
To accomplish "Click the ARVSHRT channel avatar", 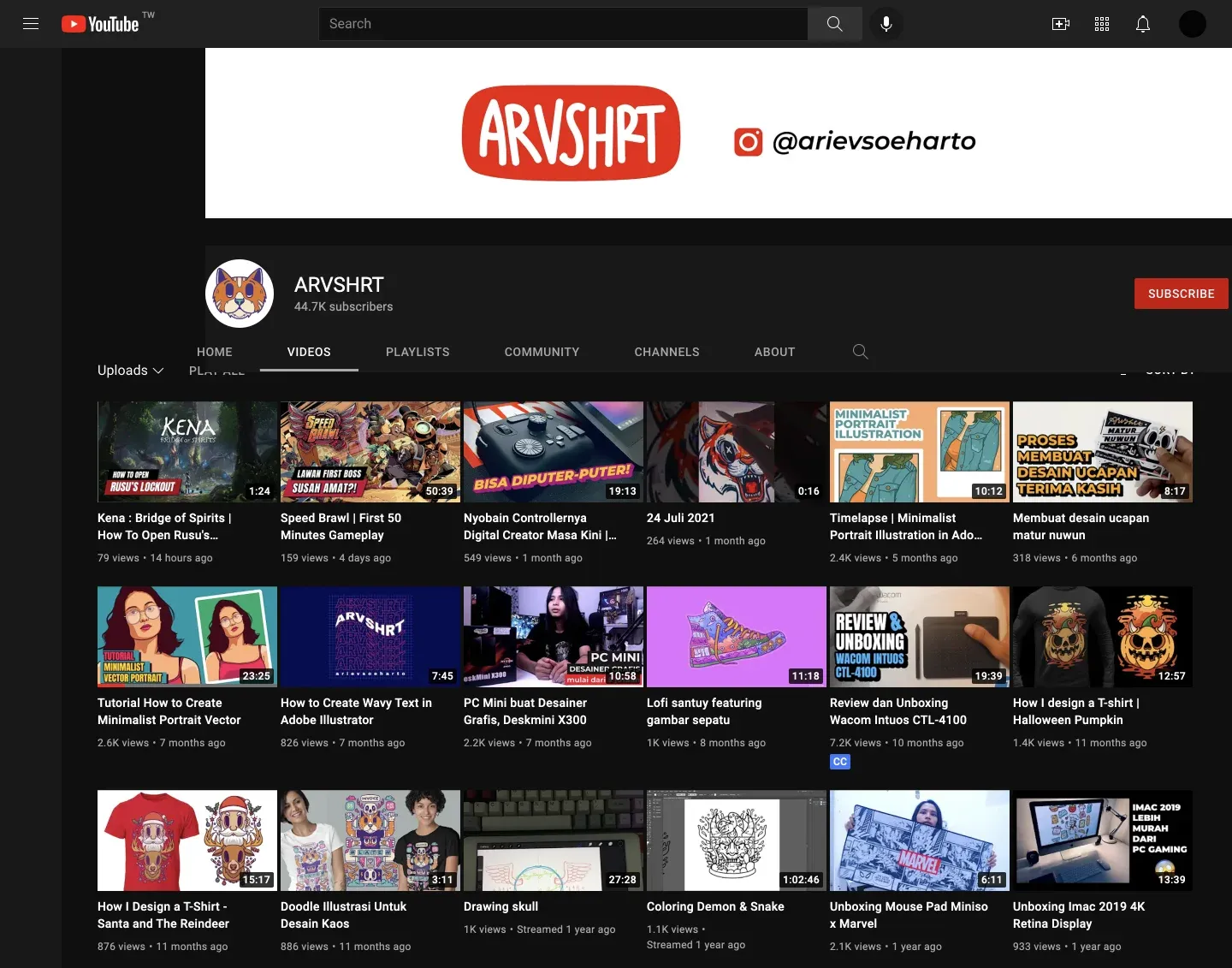I will [x=240, y=294].
